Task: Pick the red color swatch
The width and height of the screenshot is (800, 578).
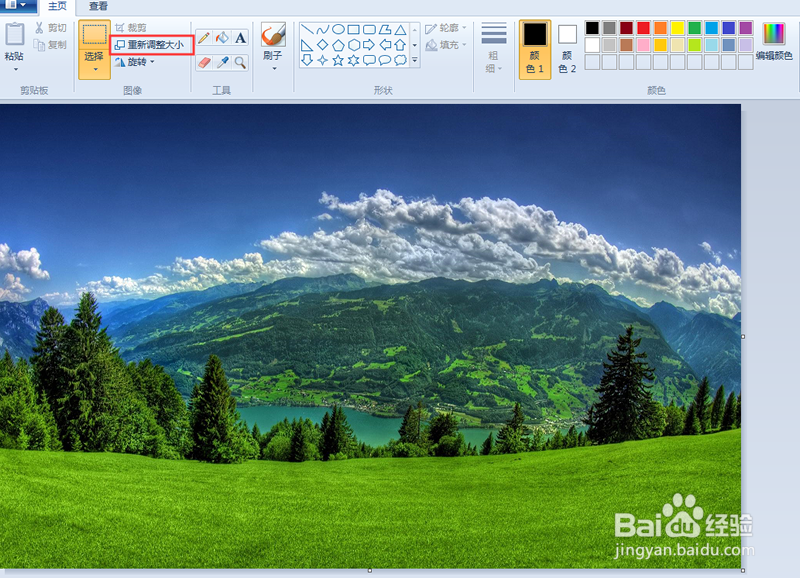Action: [x=643, y=28]
